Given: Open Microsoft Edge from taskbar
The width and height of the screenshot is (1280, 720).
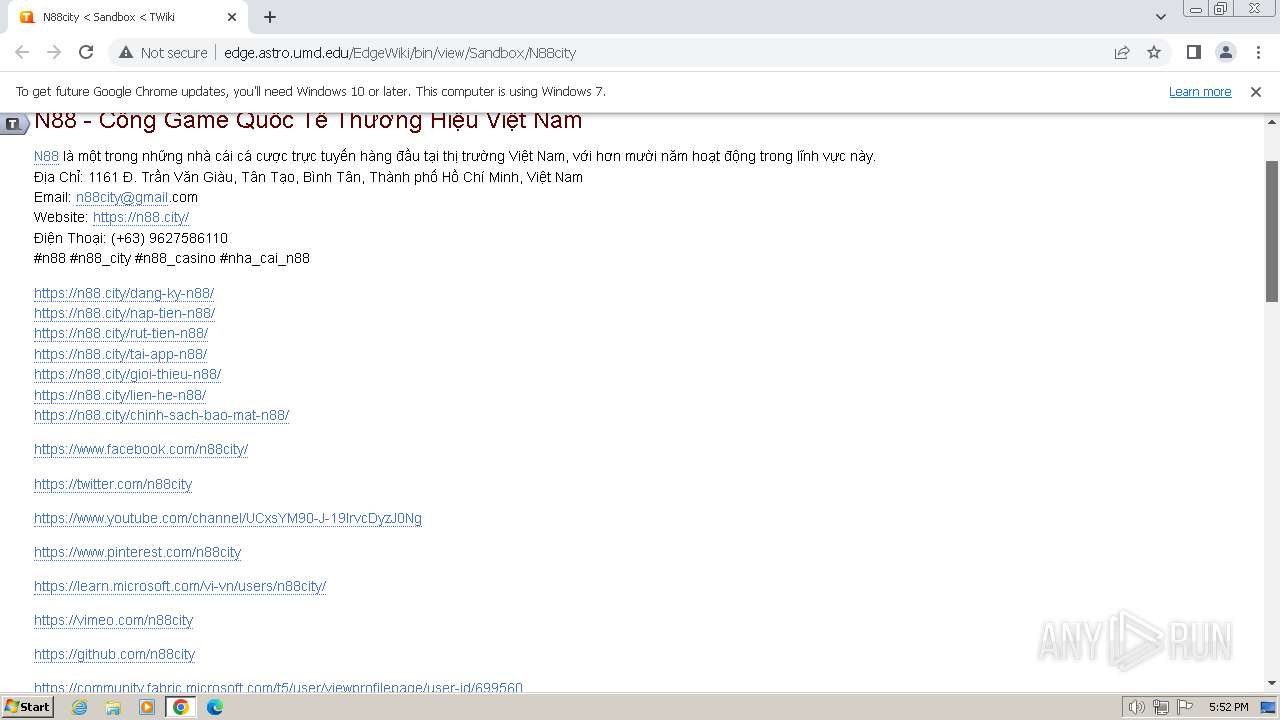Looking at the screenshot, I should (x=214, y=707).
